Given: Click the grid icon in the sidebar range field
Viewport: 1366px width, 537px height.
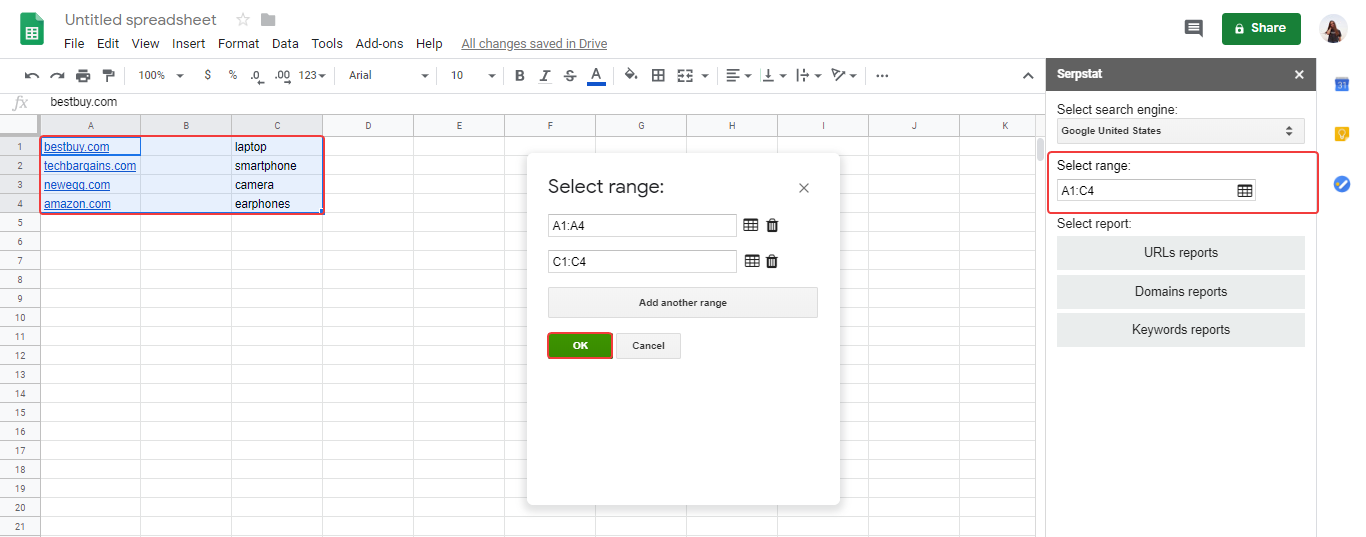Looking at the screenshot, I should (1245, 191).
